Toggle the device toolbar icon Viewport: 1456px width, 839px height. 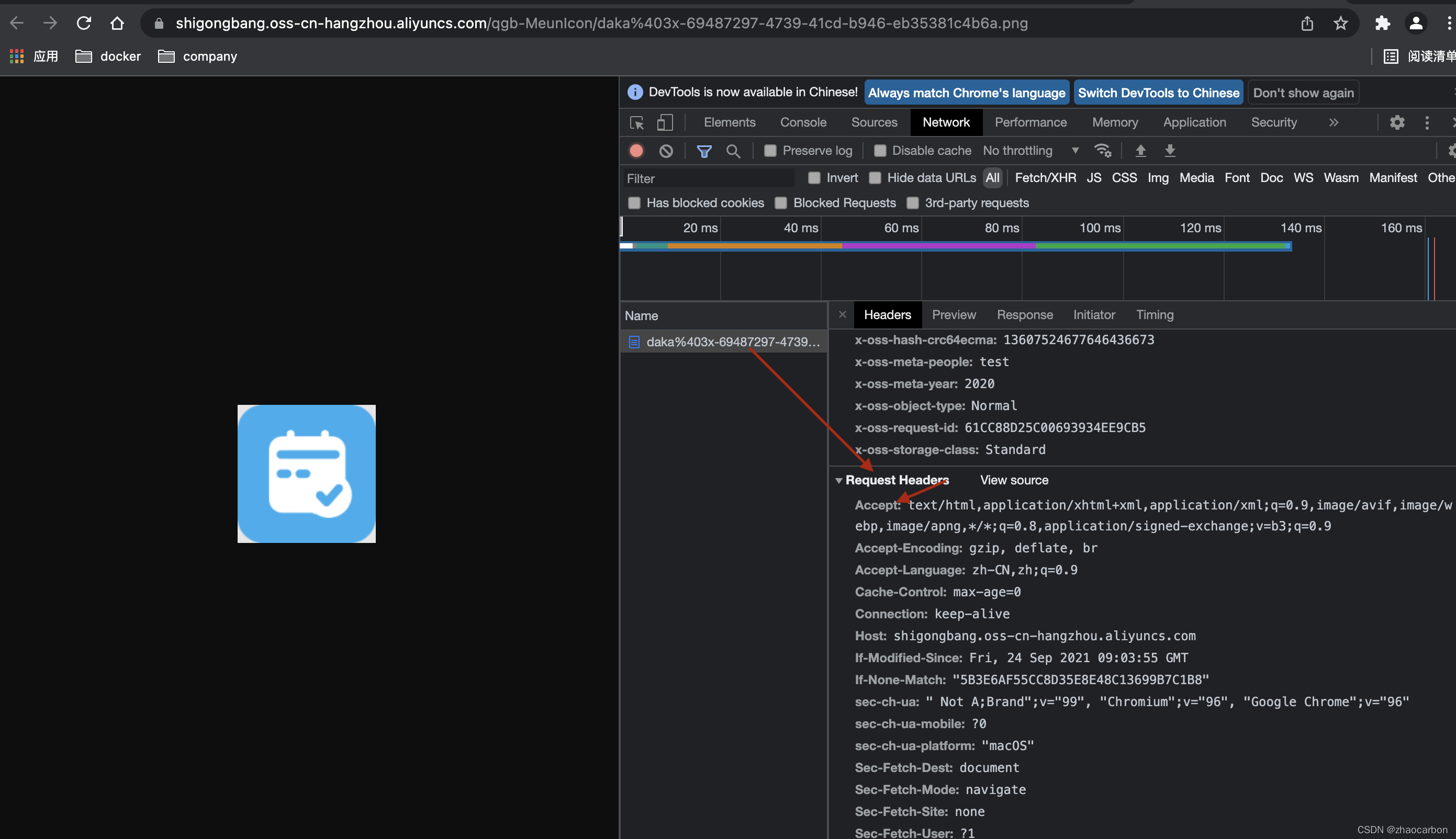(x=665, y=122)
